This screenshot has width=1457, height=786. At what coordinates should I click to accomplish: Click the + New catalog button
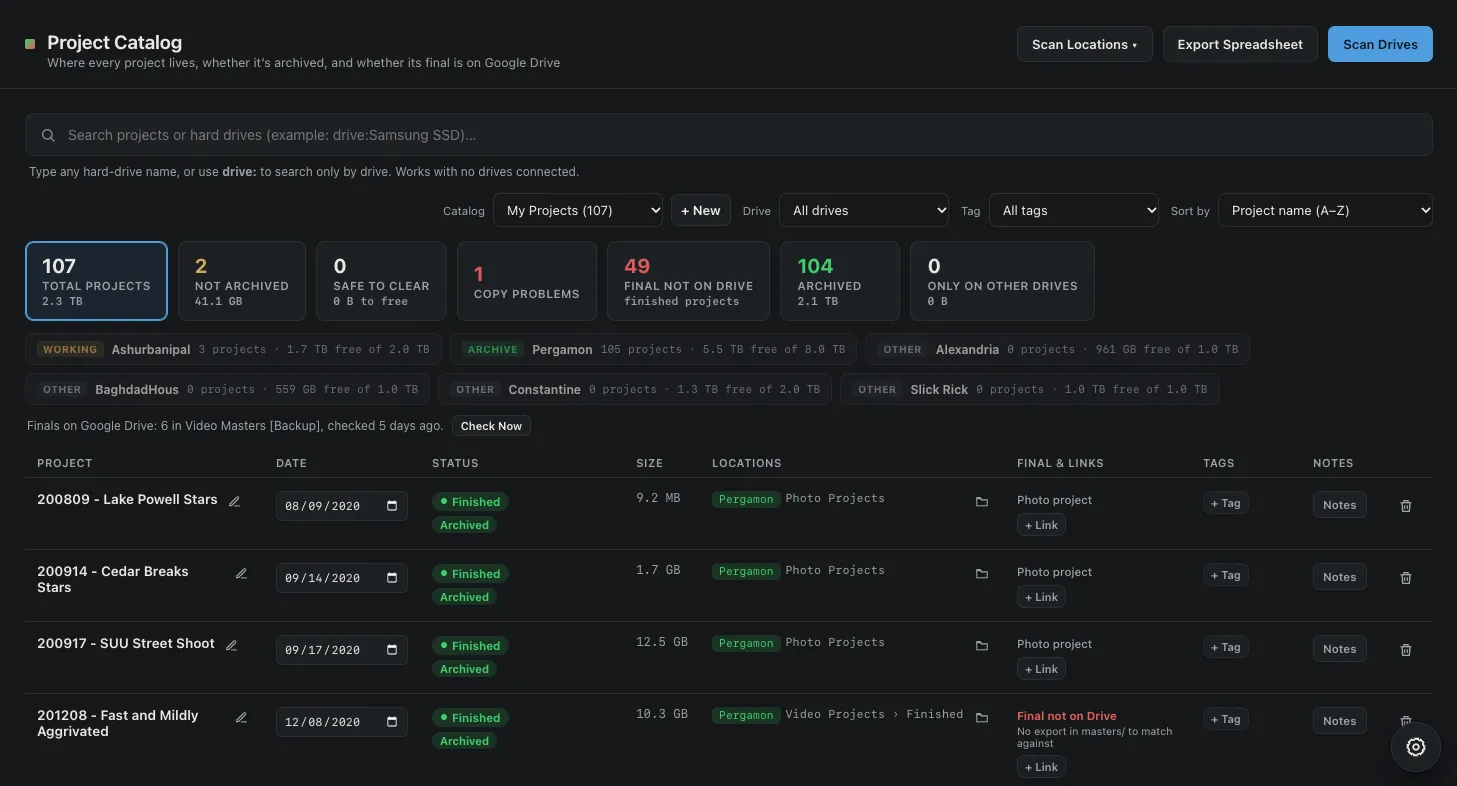[701, 210]
